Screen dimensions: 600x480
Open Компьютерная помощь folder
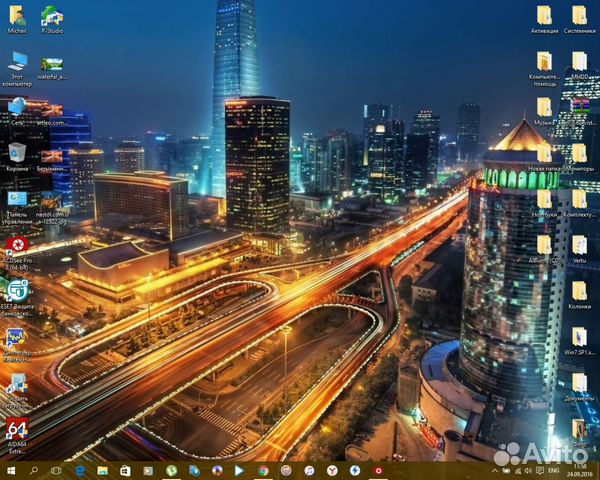point(544,69)
